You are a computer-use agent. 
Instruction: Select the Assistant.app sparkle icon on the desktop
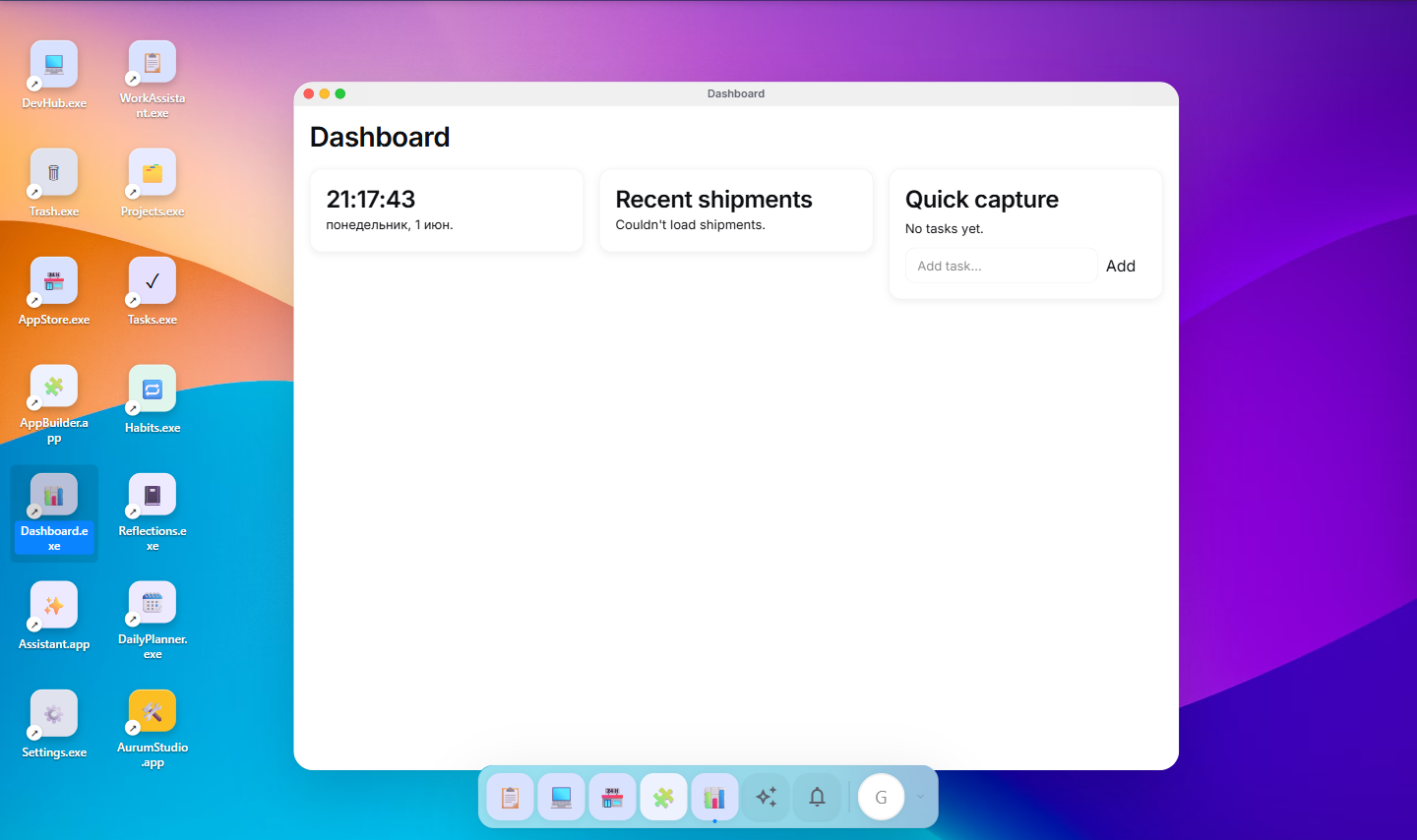54,605
